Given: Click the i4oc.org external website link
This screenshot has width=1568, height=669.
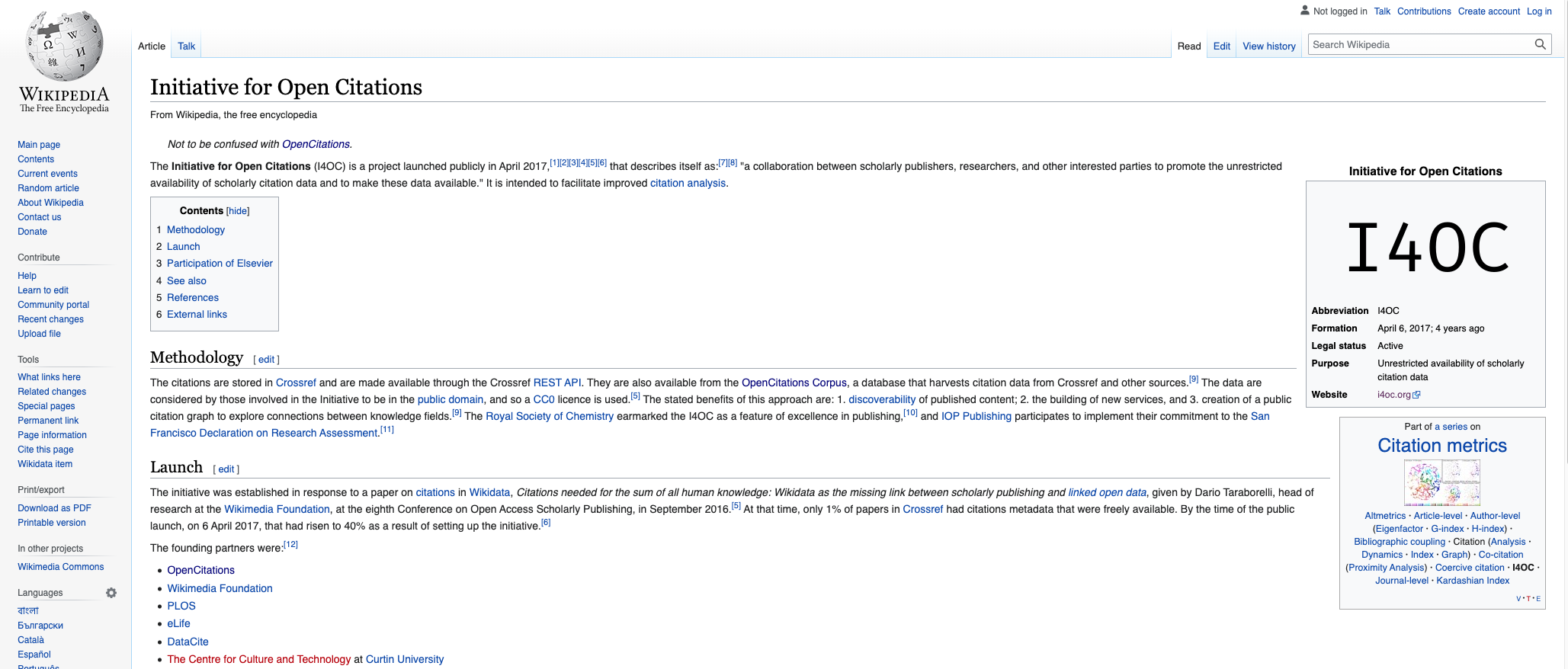Looking at the screenshot, I should (x=1394, y=395).
